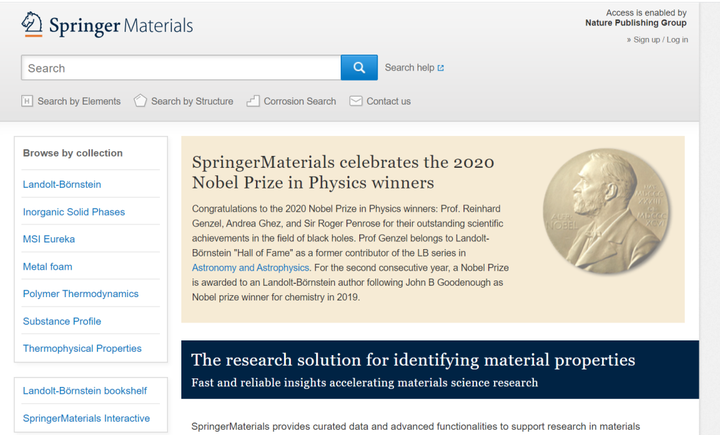The width and height of the screenshot is (720, 435).
Task: Follow the Astronomy and Astrophysics link
Action: pos(251,269)
